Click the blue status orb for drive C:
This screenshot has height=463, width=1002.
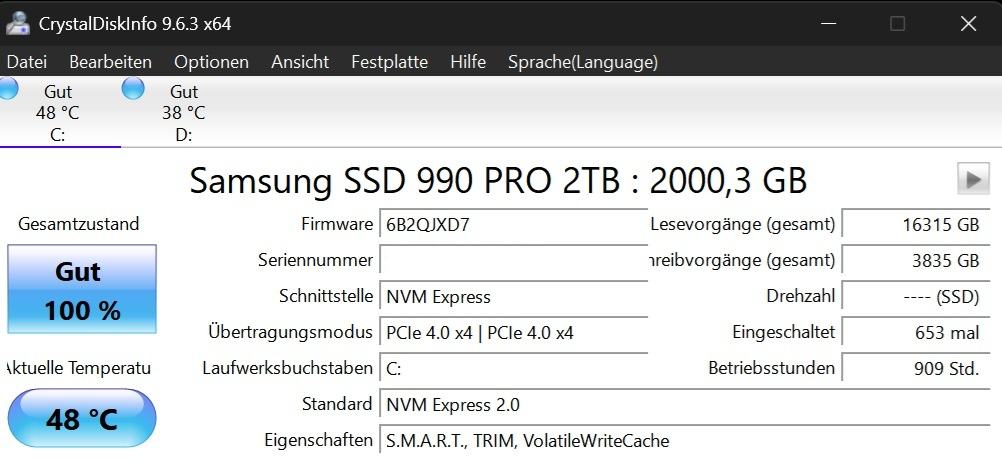pos(7,88)
